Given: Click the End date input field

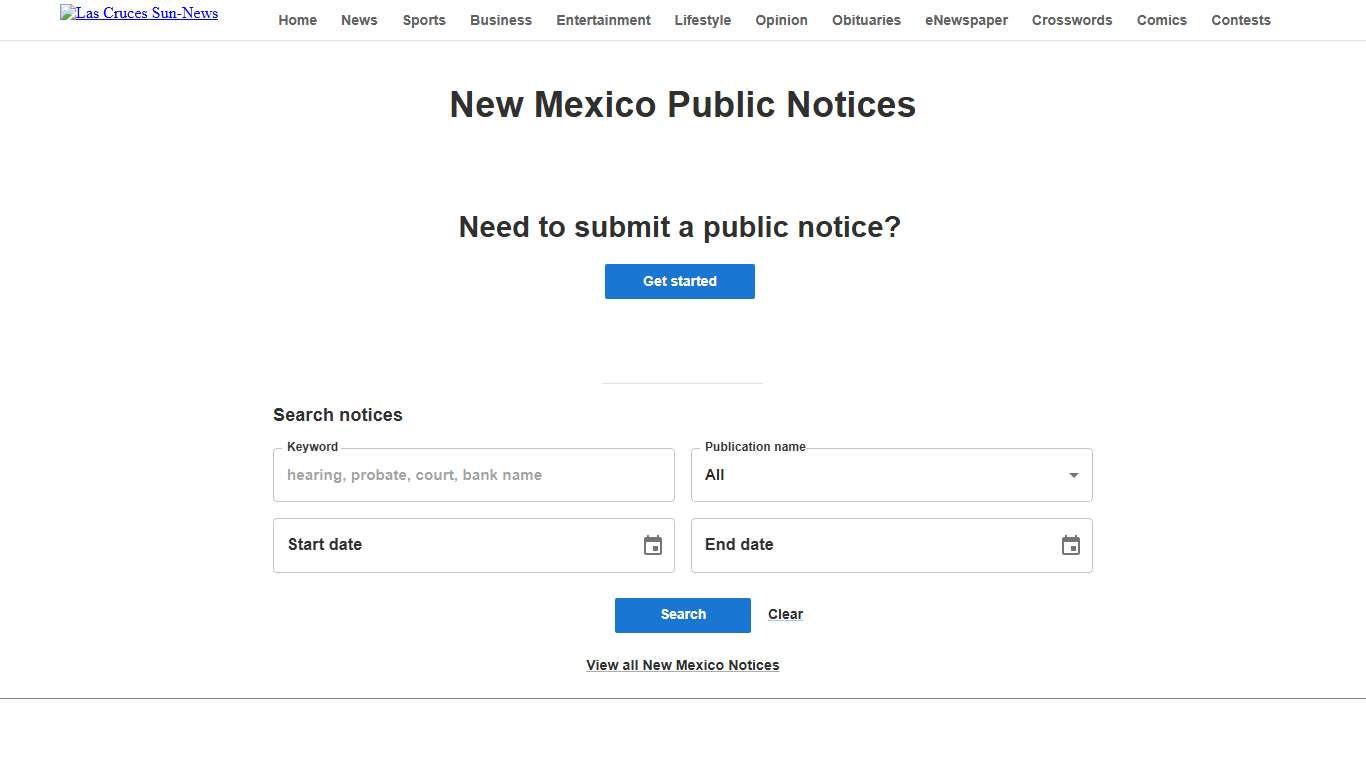Looking at the screenshot, I should 870,545.
